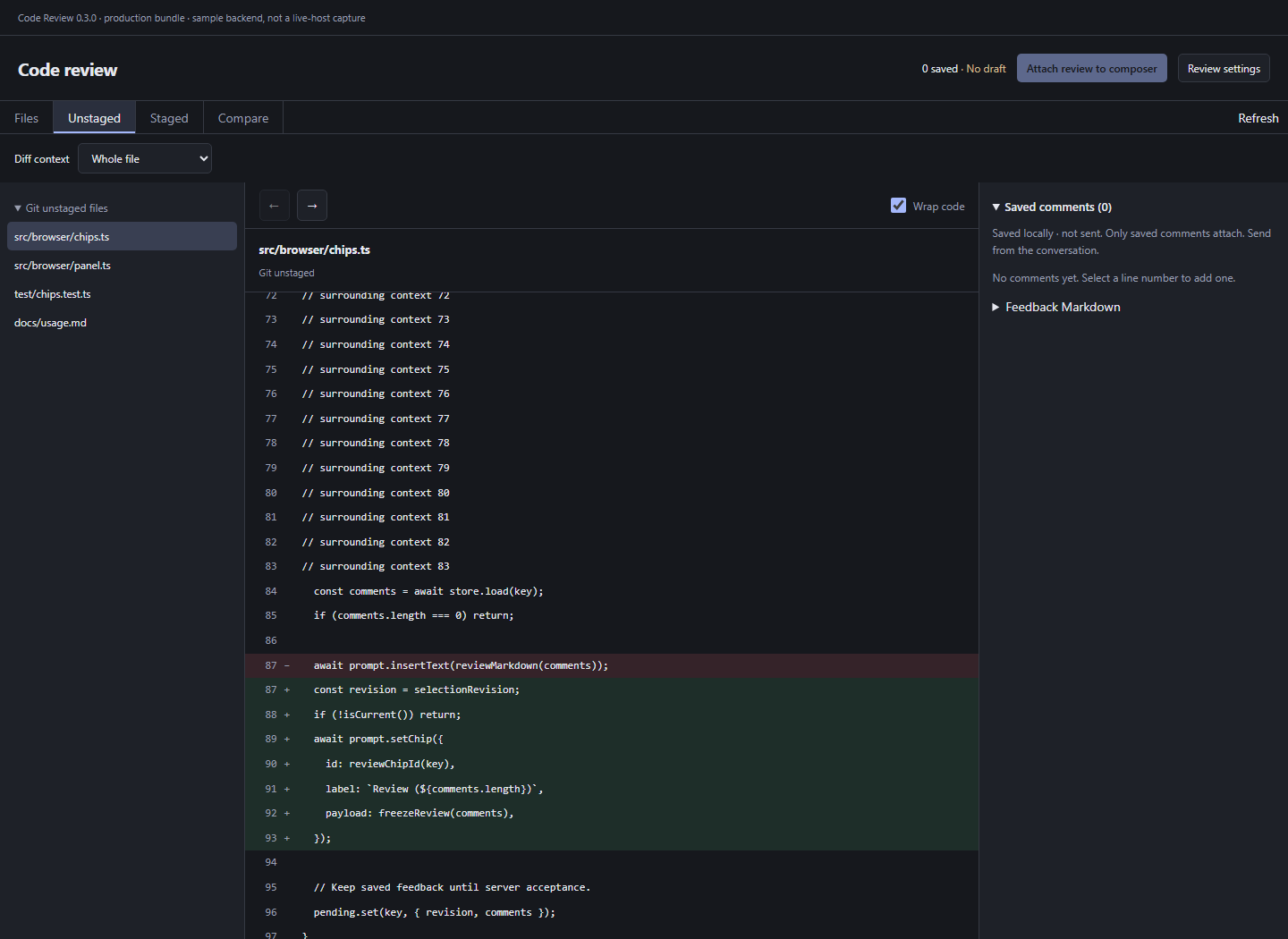Switch to the Files tab
The width and height of the screenshot is (1288, 939).
tap(27, 118)
